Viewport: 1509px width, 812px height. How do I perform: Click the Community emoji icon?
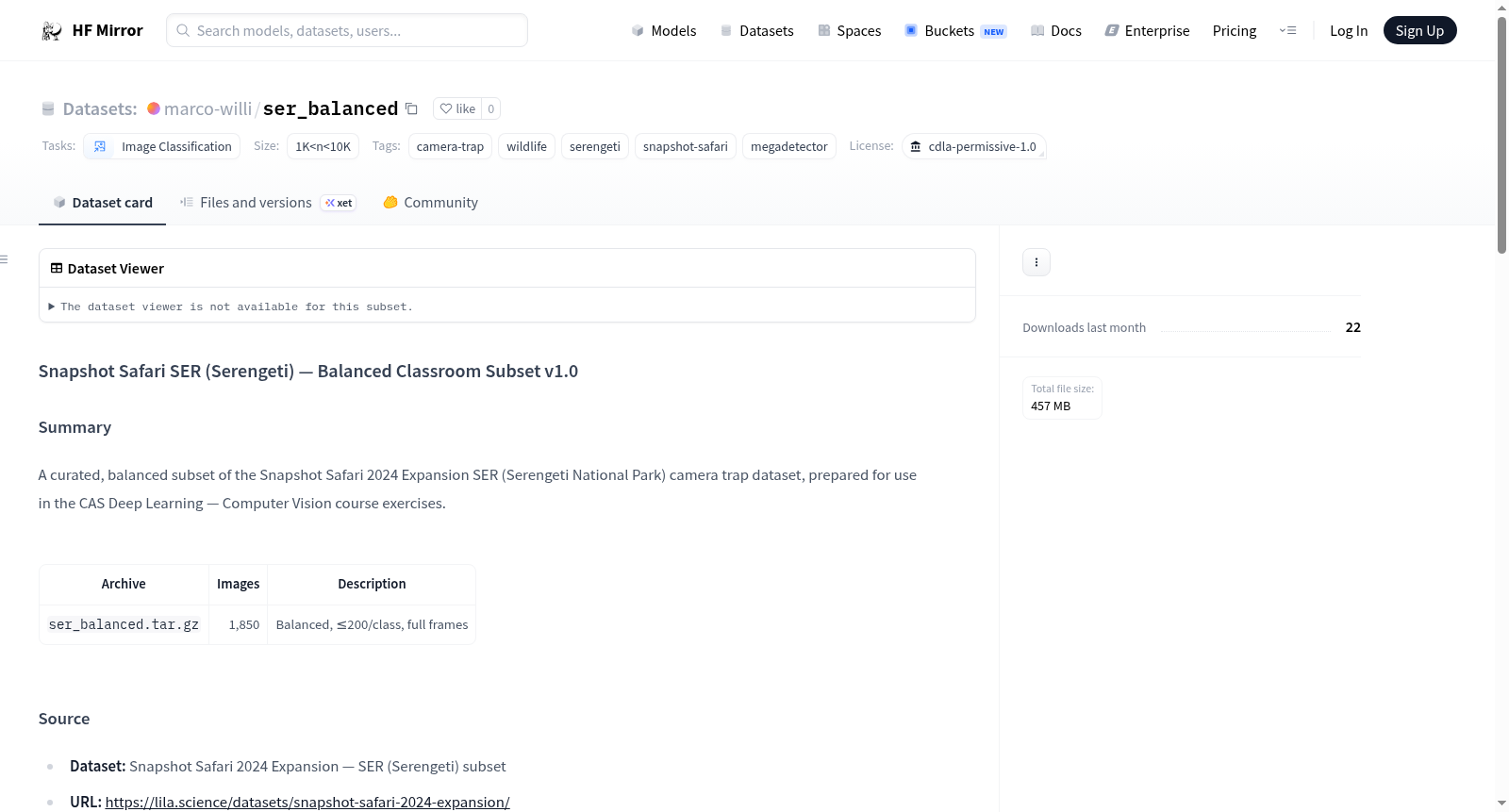(390, 202)
